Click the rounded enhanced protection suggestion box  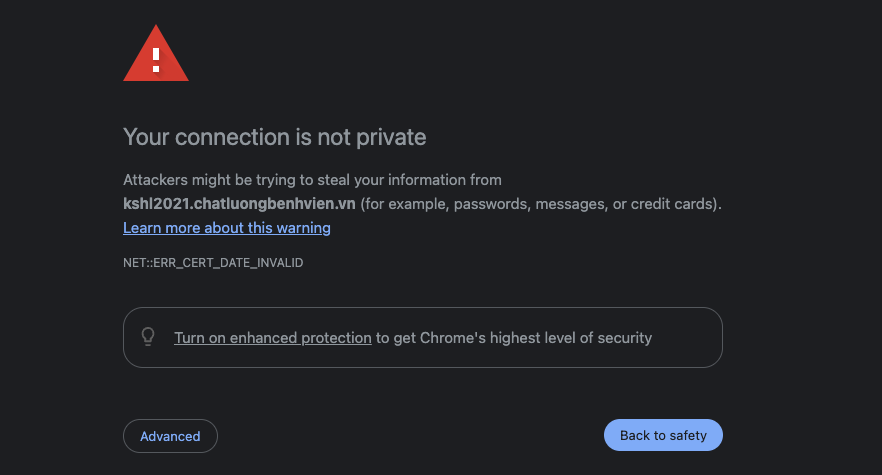tap(423, 338)
